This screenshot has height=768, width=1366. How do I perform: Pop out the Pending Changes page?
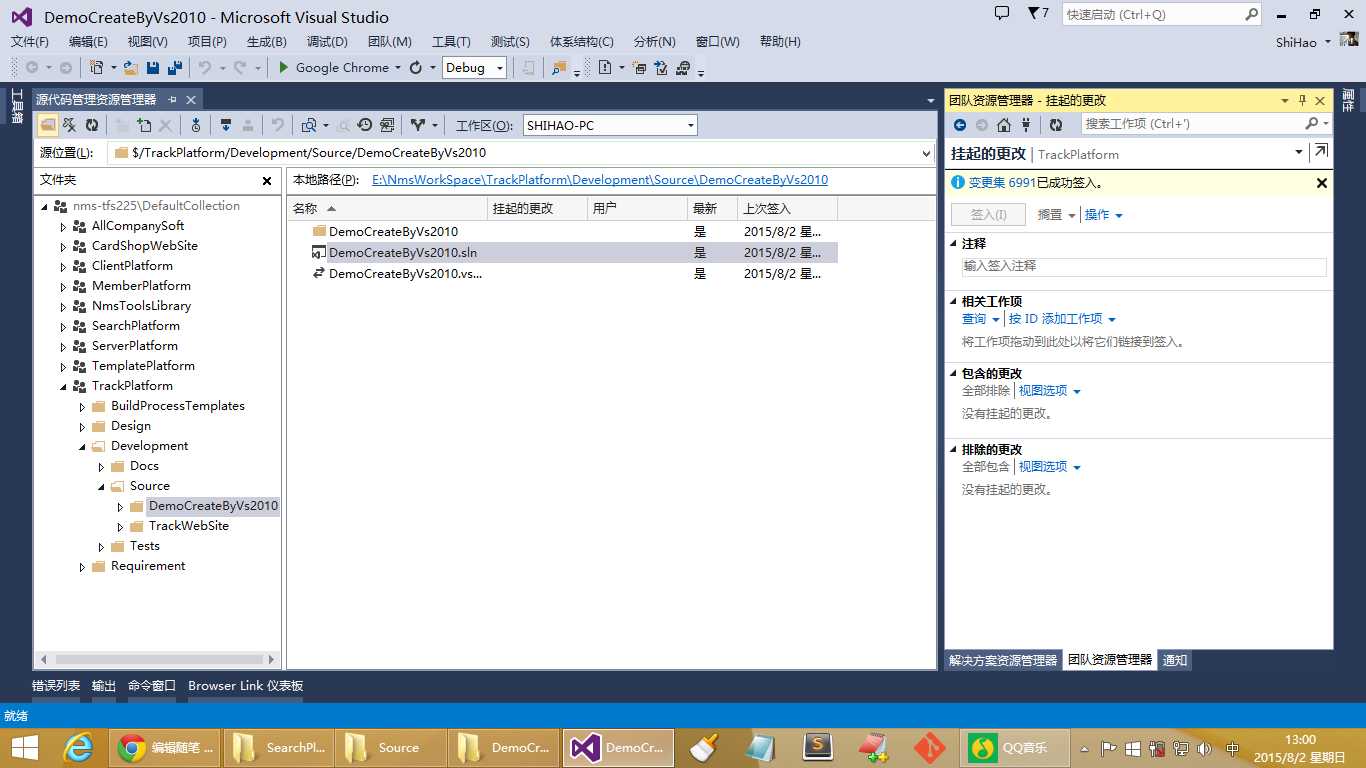[1321, 152]
